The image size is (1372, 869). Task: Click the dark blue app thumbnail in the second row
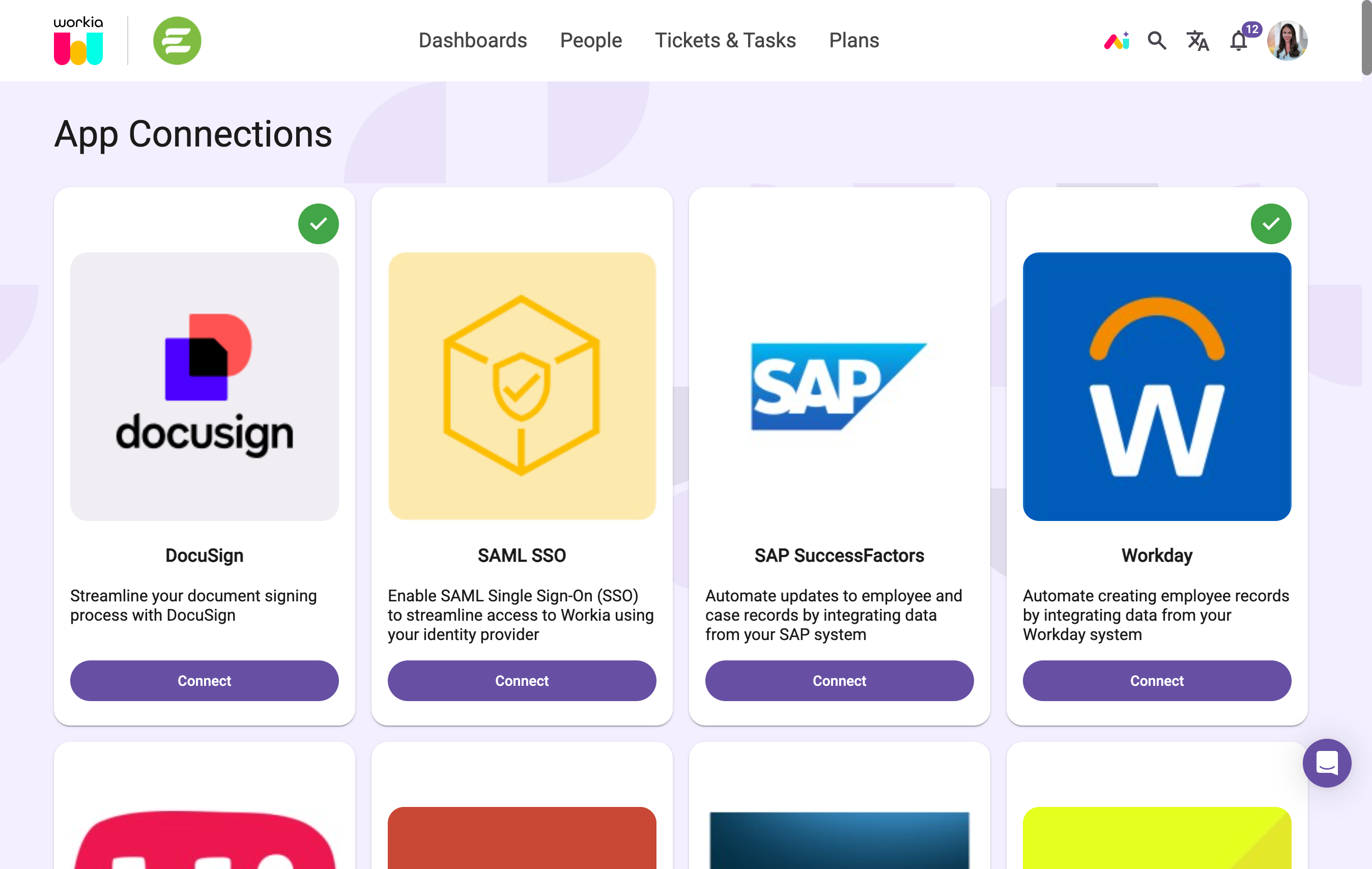click(839, 840)
